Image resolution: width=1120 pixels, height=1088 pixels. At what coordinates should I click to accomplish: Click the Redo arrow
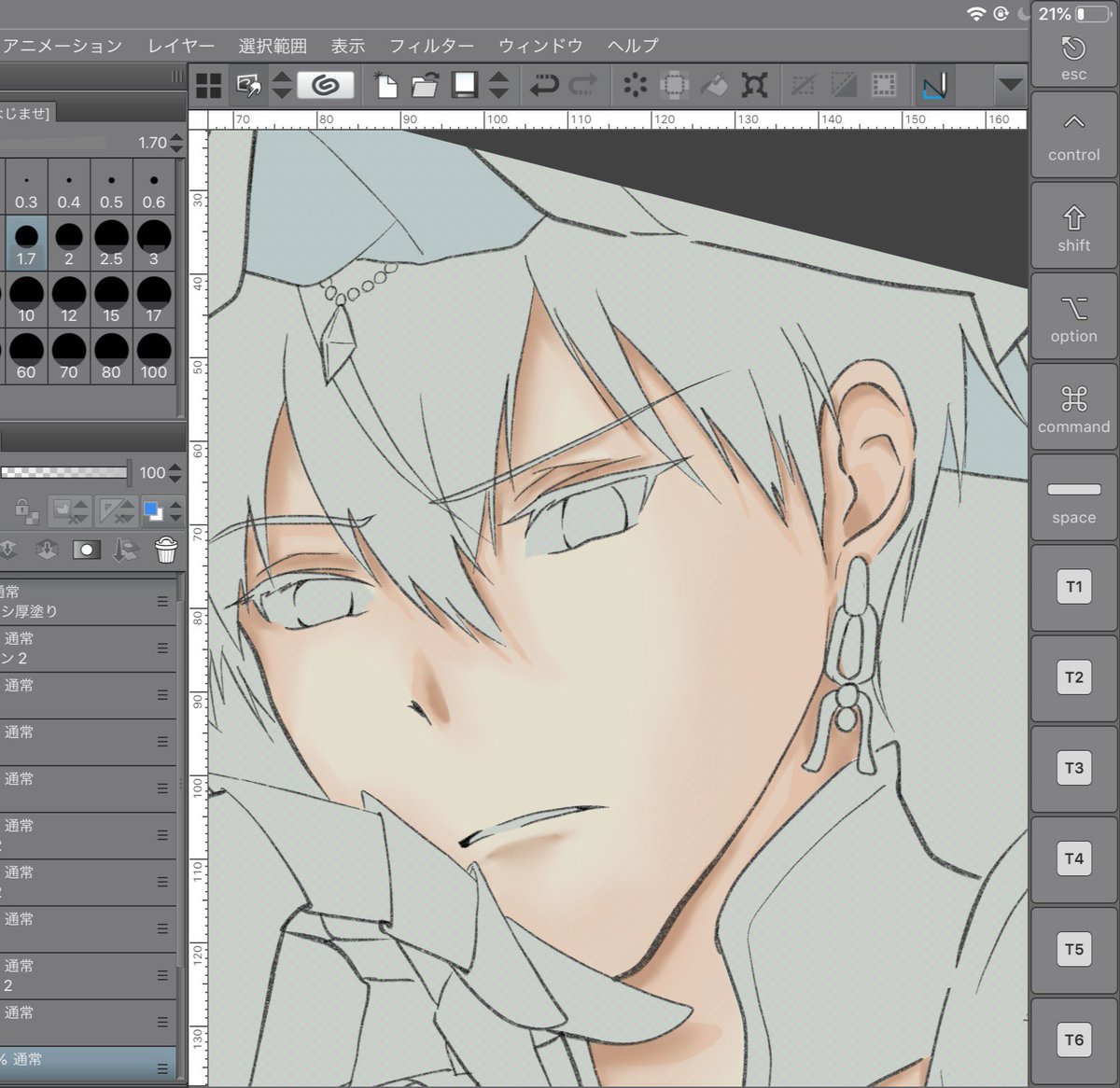point(583,86)
